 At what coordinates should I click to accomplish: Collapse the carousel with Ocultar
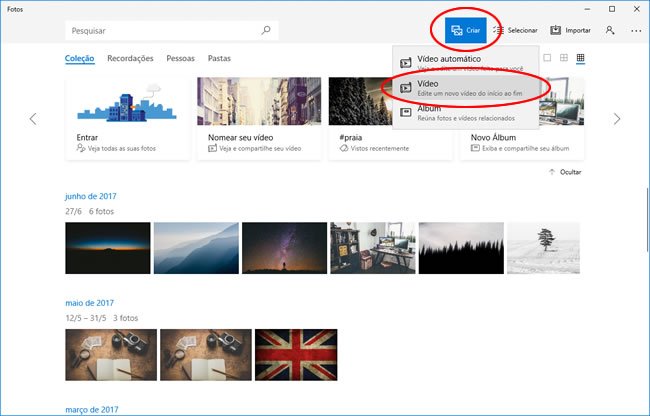tap(565, 172)
